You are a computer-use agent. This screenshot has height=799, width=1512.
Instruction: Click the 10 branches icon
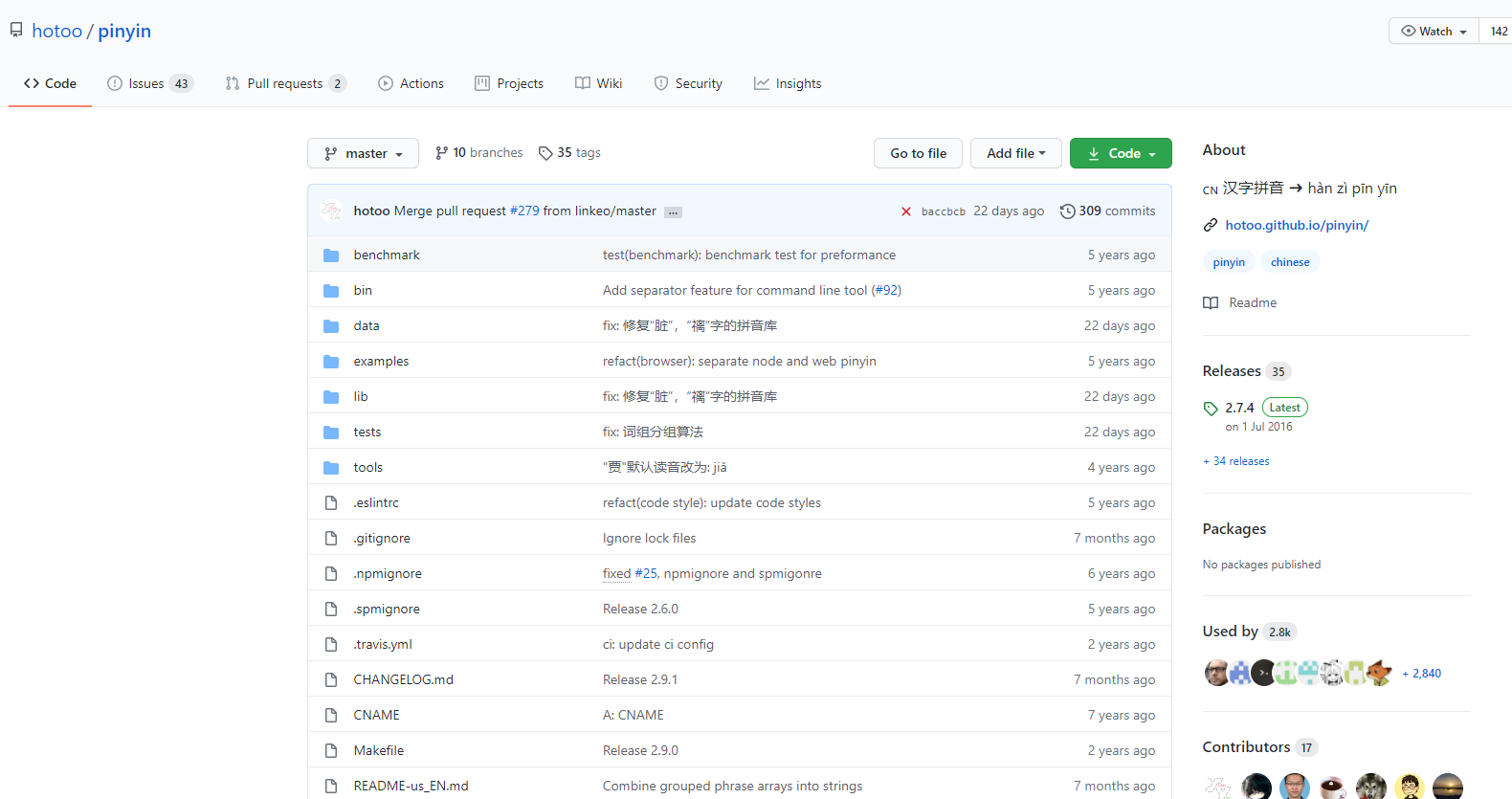(441, 153)
